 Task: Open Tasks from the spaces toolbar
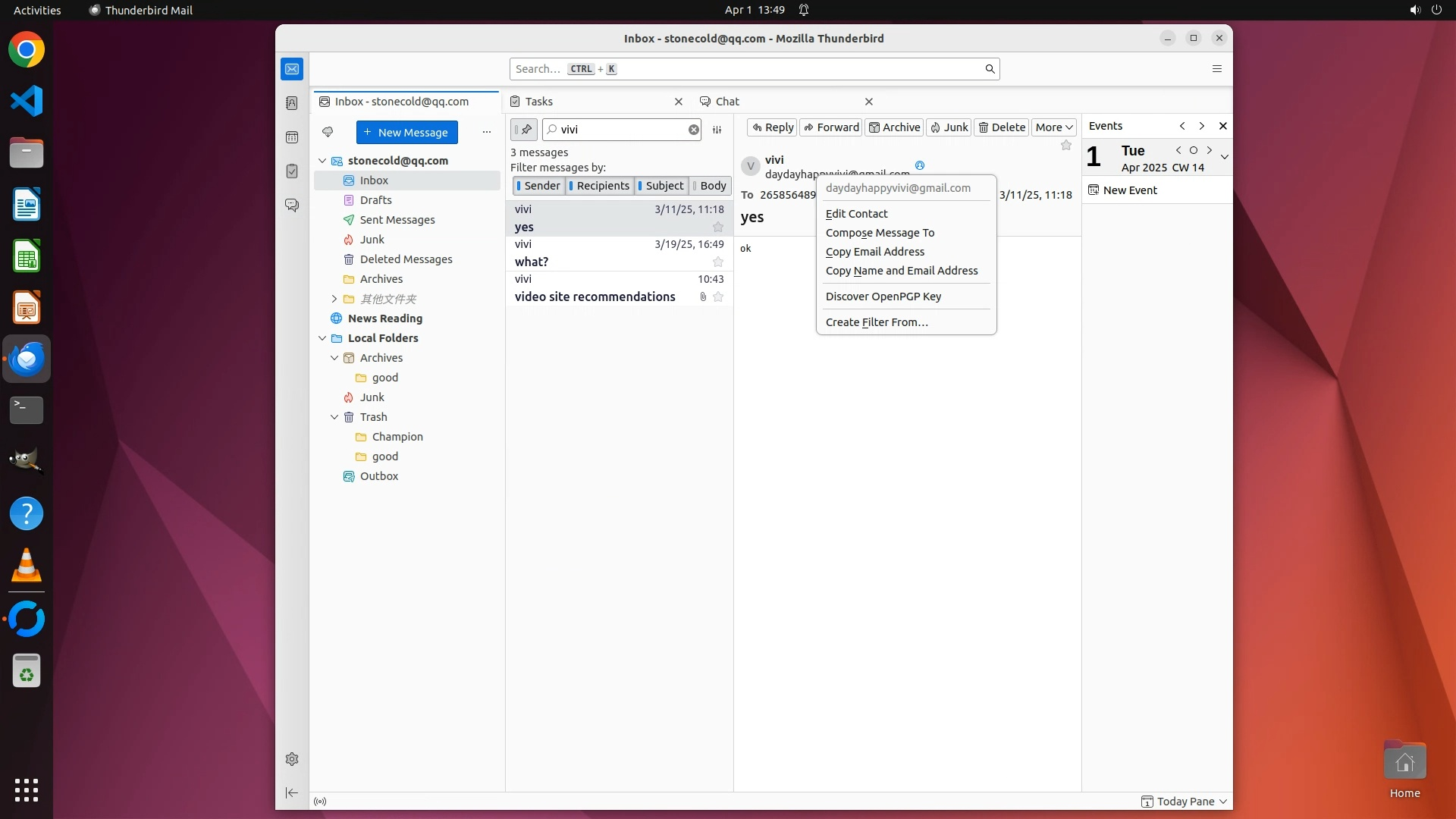click(292, 171)
